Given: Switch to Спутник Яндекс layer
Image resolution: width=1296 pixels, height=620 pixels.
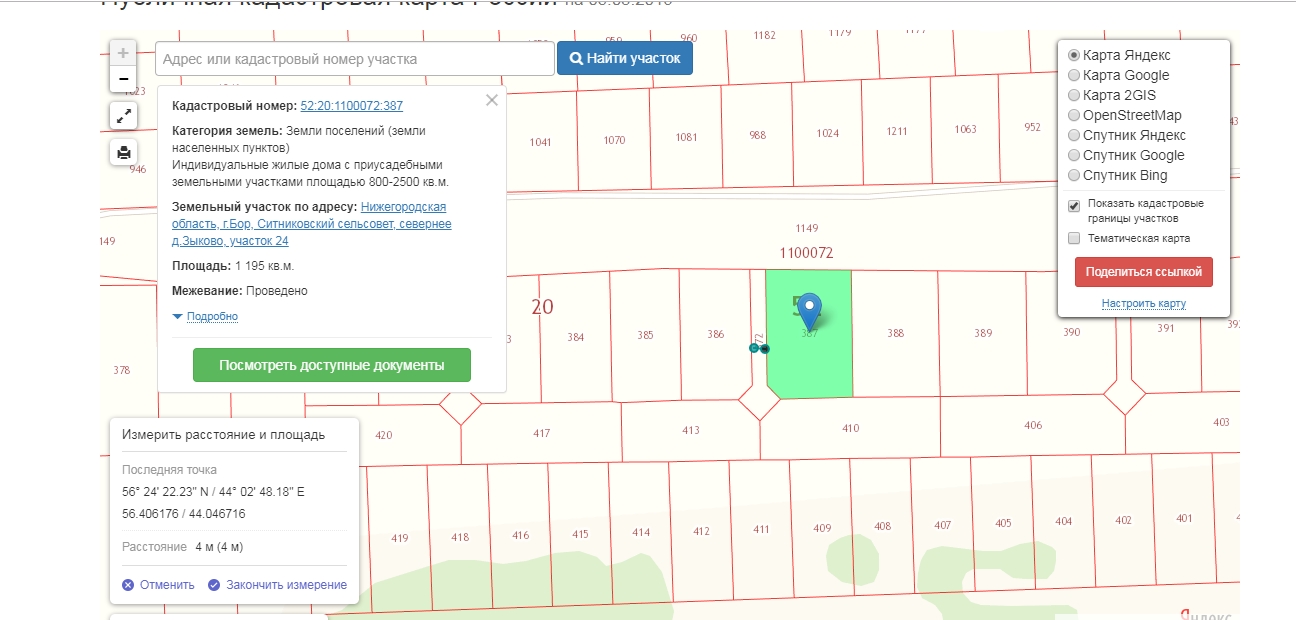Looking at the screenshot, I should click(x=1074, y=135).
